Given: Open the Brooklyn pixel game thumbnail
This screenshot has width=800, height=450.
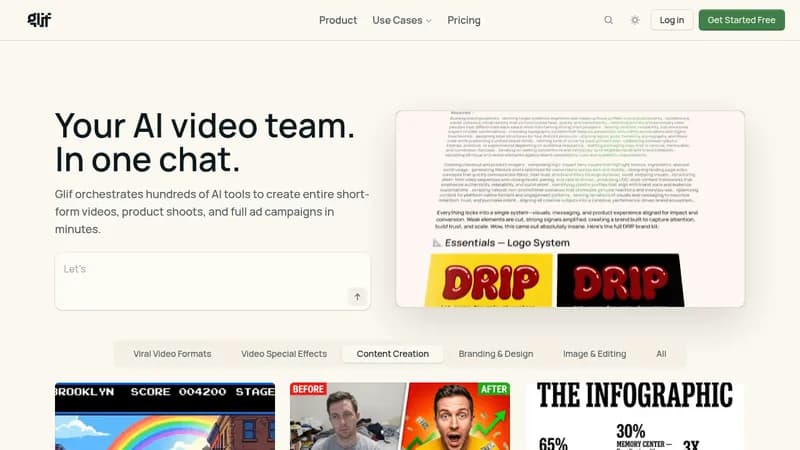Looking at the screenshot, I should click(x=165, y=416).
